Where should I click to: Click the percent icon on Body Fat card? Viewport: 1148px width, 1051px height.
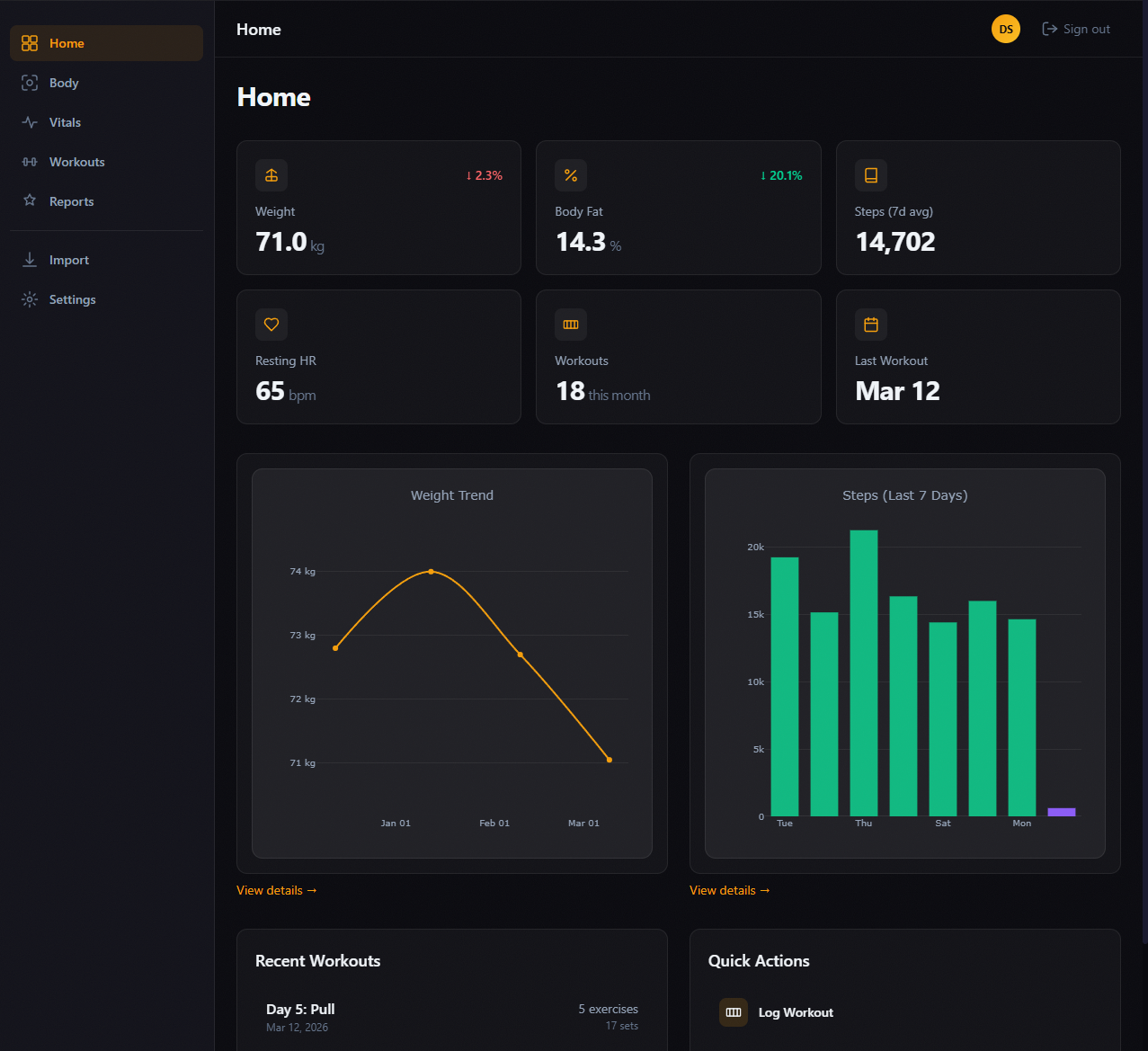571,175
